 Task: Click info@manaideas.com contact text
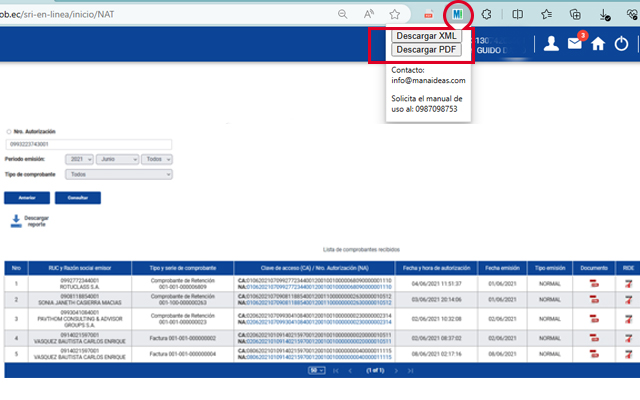[428, 80]
